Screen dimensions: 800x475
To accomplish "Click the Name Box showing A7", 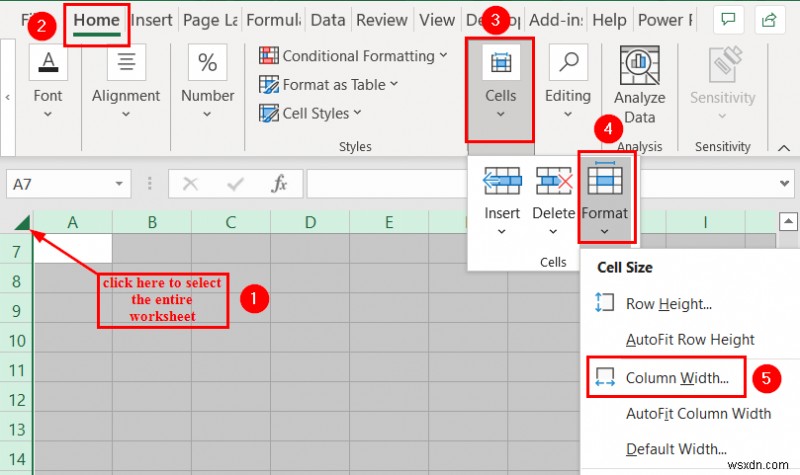I will (68, 184).
